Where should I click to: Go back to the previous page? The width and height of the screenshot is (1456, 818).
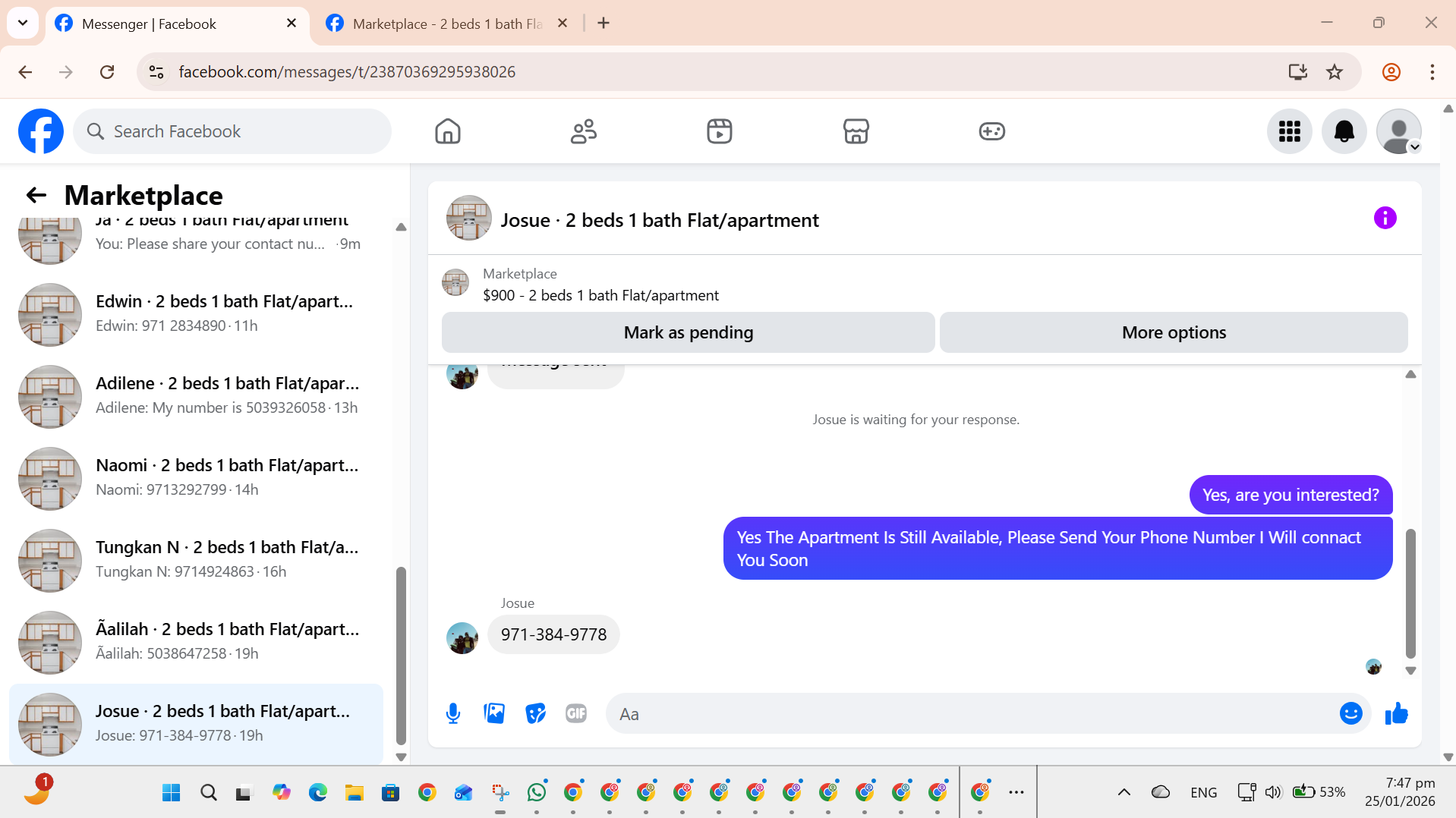click(x=25, y=72)
